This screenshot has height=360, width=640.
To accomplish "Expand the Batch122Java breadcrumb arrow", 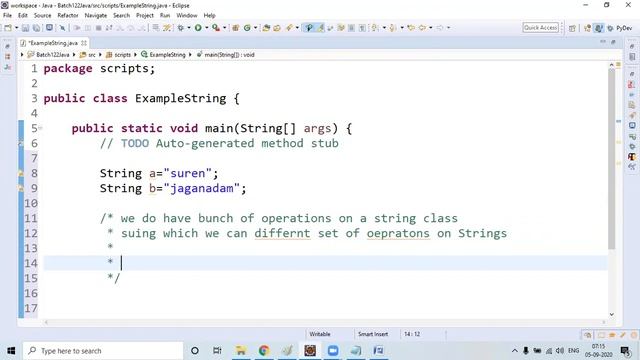I will [x=74, y=54].
